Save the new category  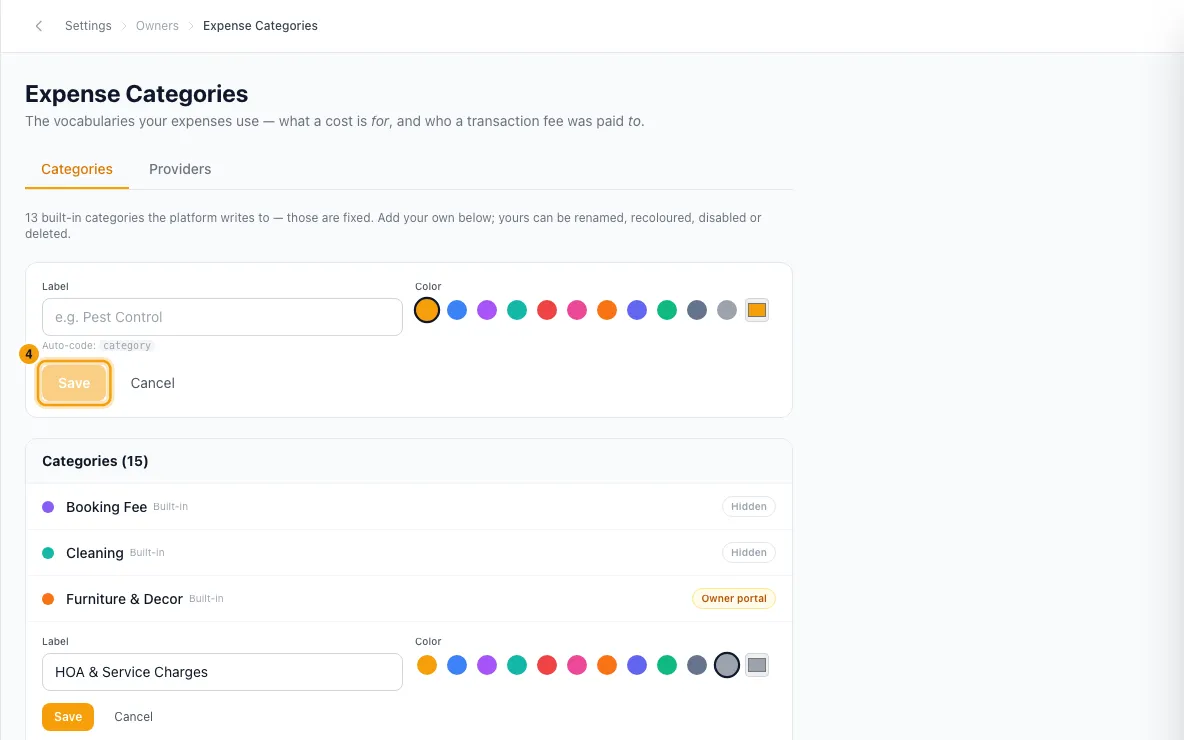point(74,383)
